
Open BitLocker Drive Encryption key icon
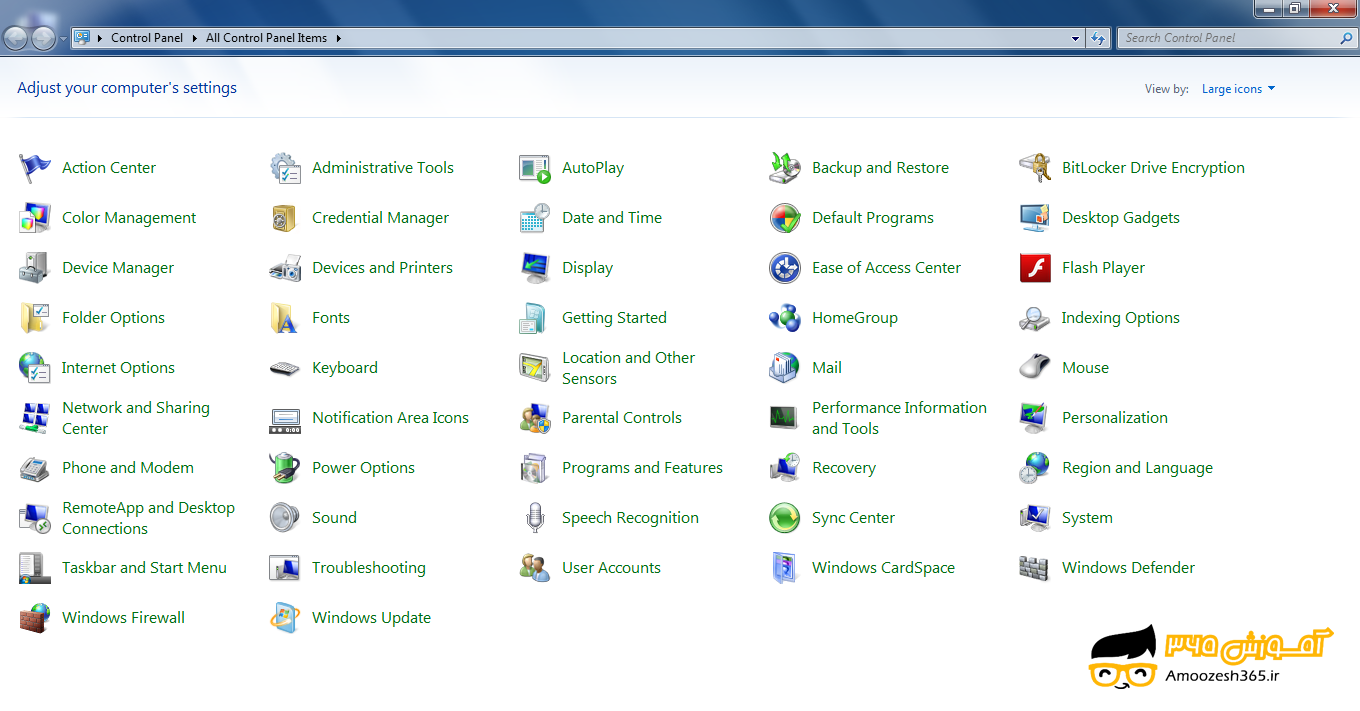coord(1035,168)
